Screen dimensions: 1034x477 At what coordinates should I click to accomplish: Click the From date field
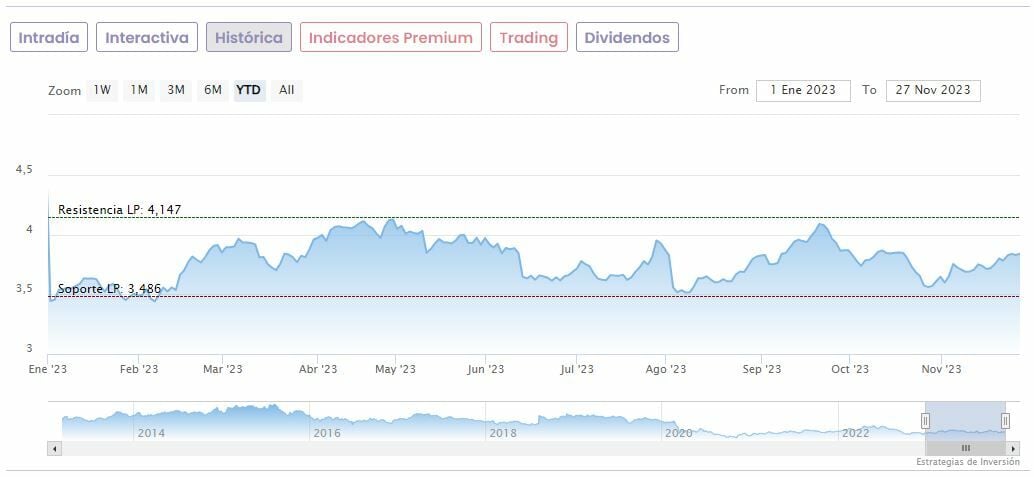803,90
